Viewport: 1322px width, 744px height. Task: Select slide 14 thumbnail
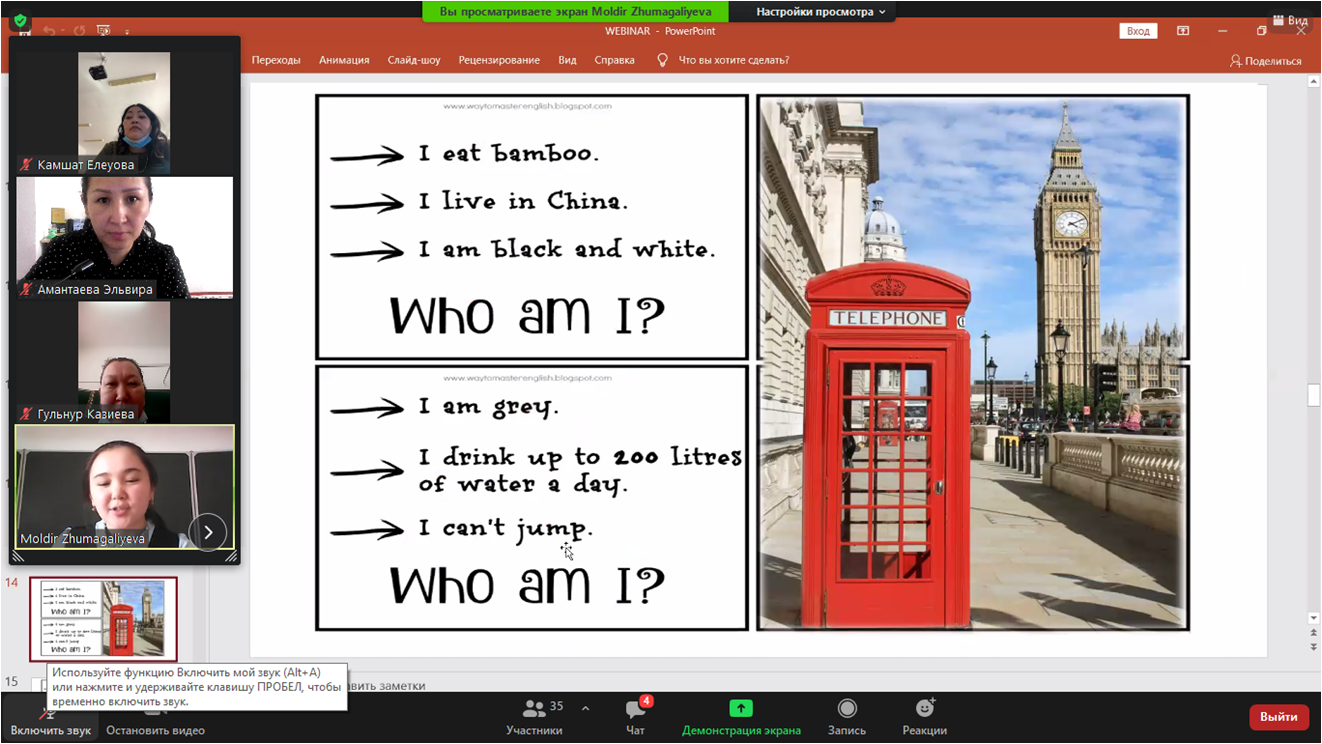104,619
